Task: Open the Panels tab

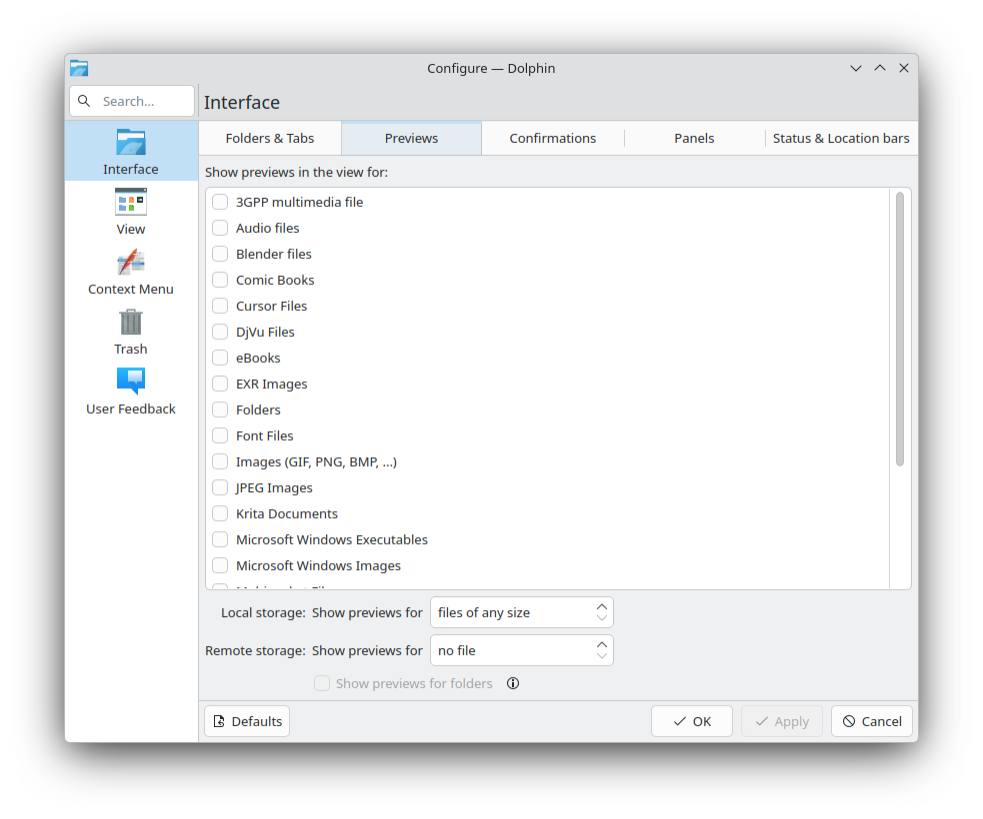Action: coord(694,138)
